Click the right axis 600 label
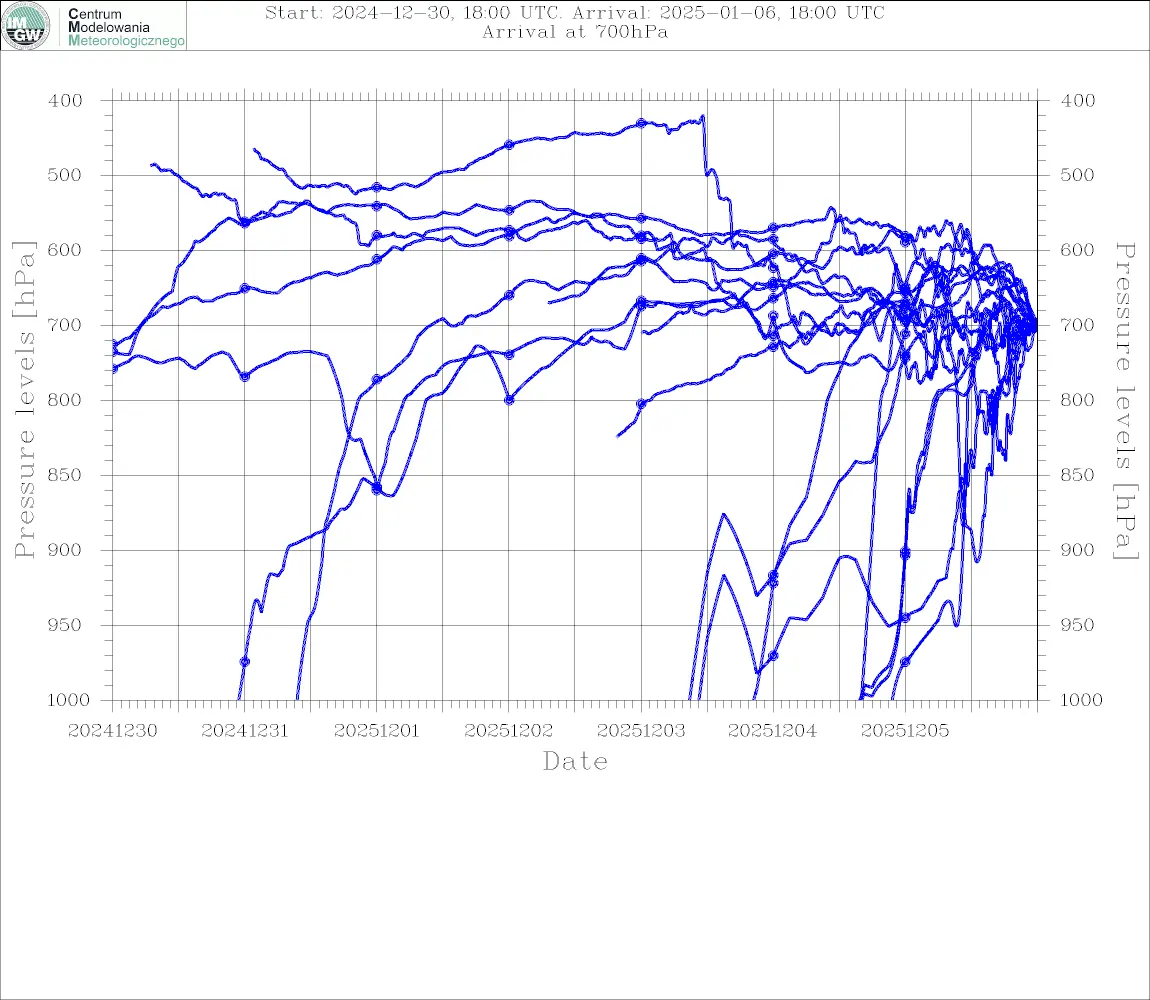Viewport: 1150px width, 1000px height. click(1077, 250)
